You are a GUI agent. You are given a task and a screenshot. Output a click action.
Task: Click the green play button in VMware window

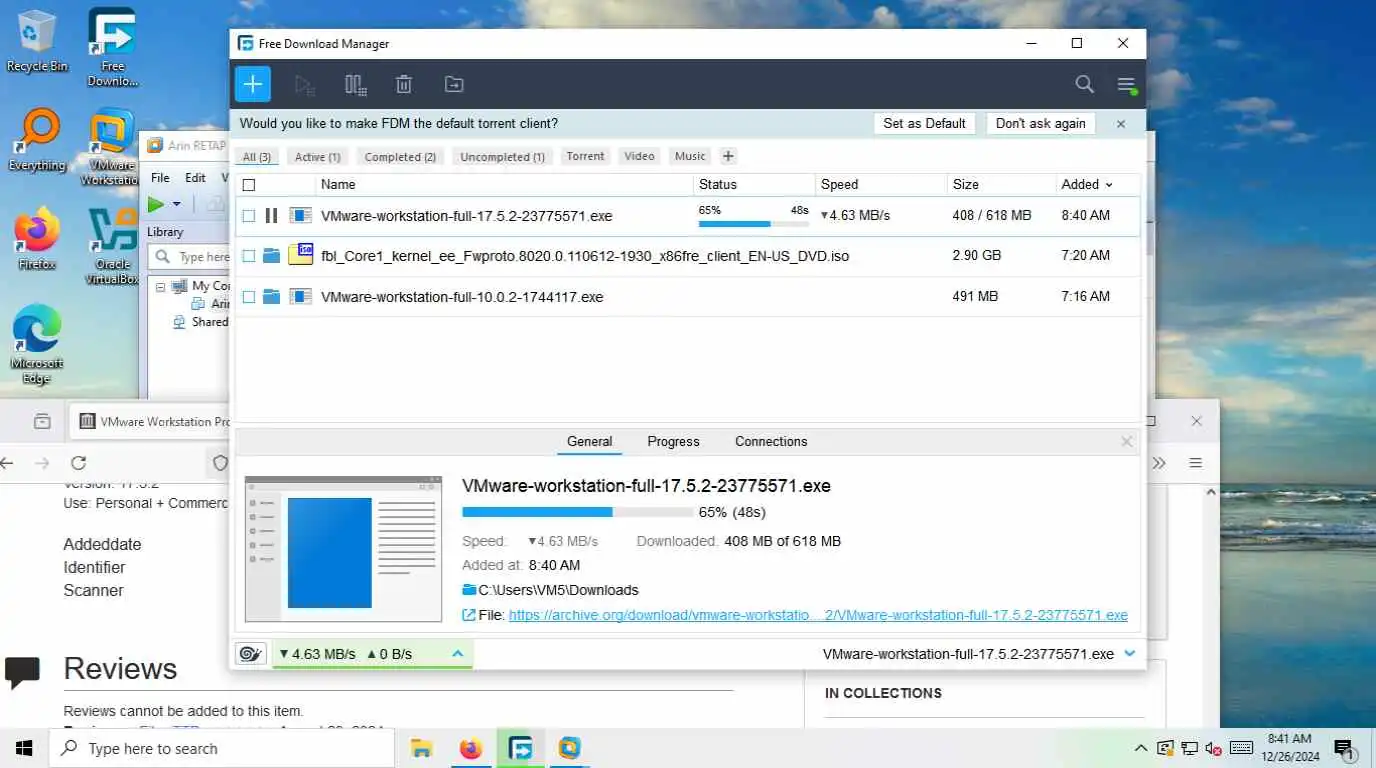point(156,204)
